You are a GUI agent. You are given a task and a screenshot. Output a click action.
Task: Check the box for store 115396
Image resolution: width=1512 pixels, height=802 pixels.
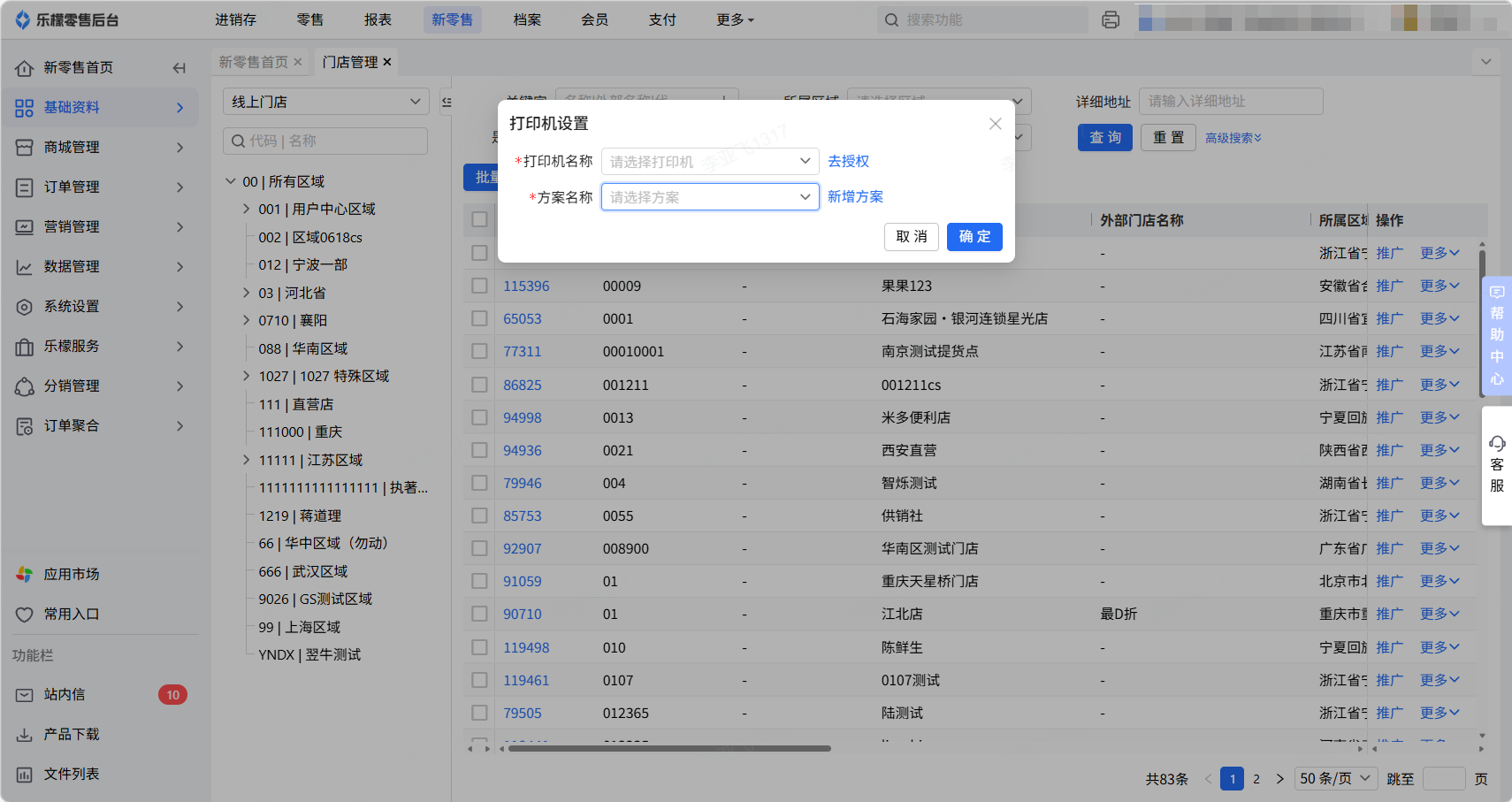pos(479,286)
